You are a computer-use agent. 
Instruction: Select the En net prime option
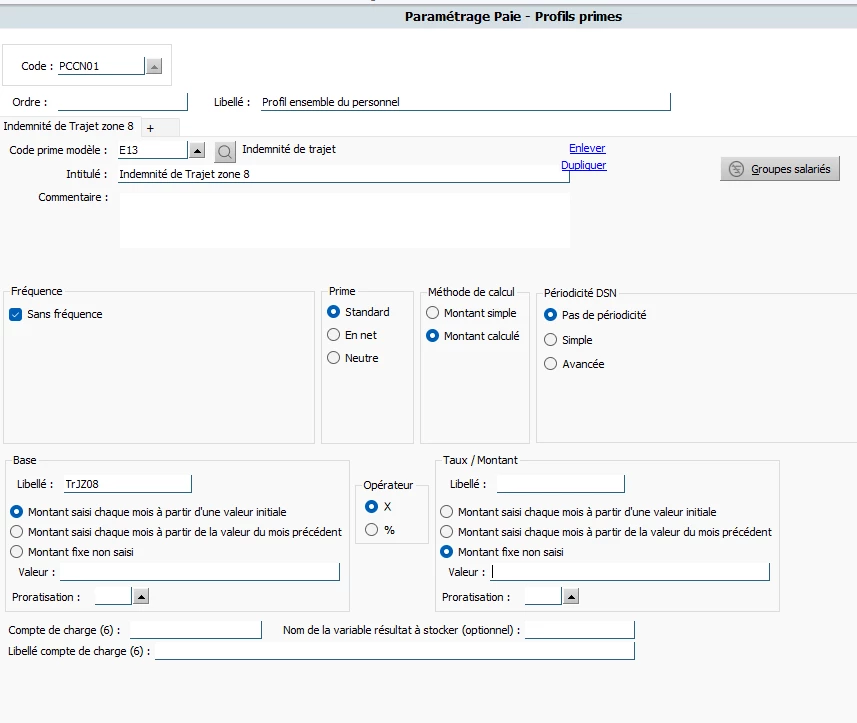click(334, 335)
